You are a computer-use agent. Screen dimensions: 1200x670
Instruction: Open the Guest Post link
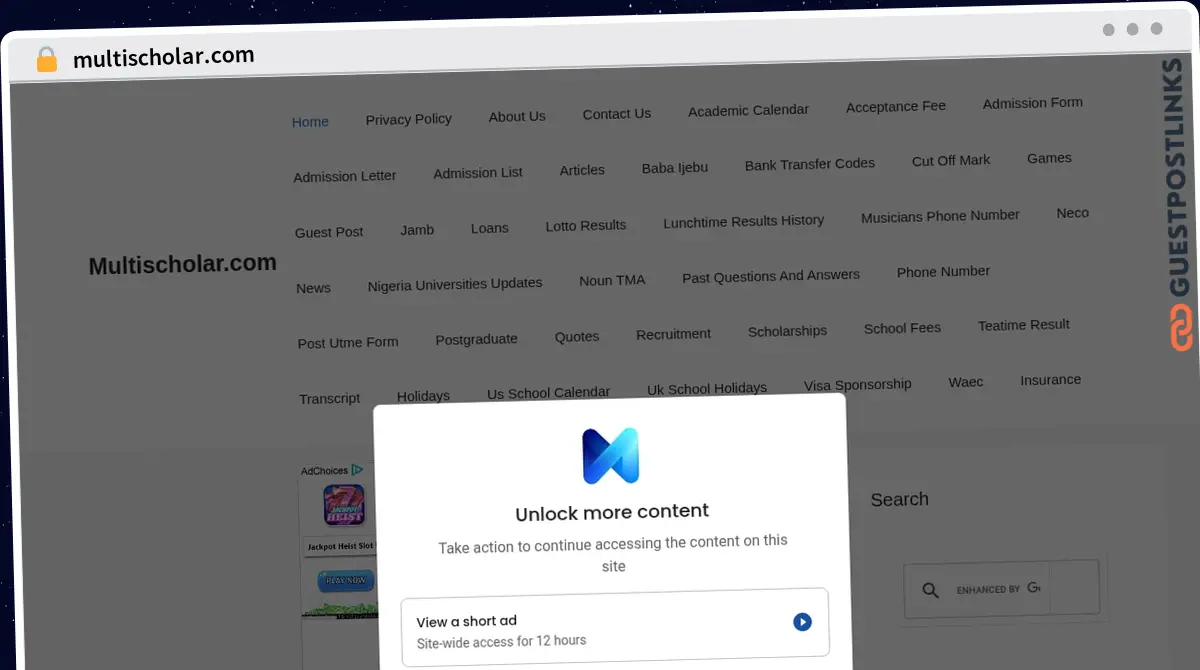329,232
